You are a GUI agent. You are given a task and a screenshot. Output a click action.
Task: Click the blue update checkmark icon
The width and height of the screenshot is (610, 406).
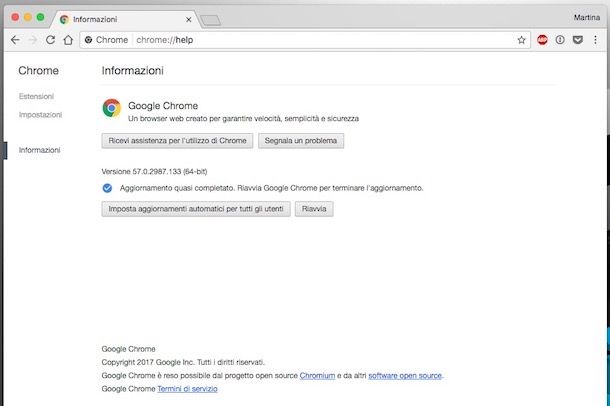tap(107, 188)
